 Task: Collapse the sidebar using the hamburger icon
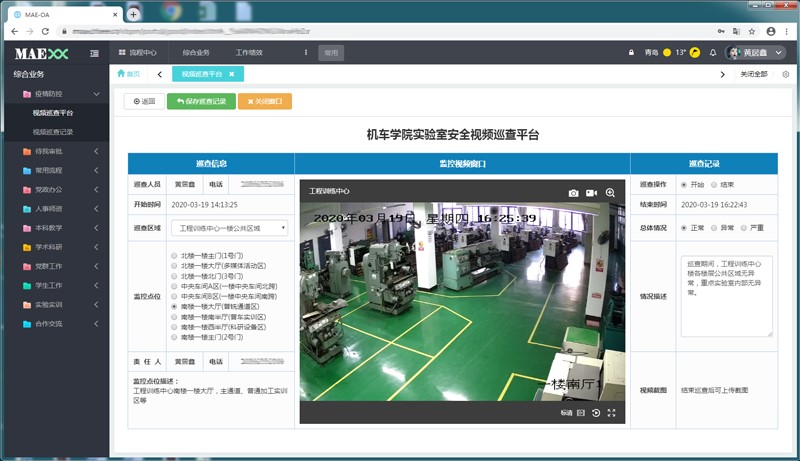click(x=94, y=53)
